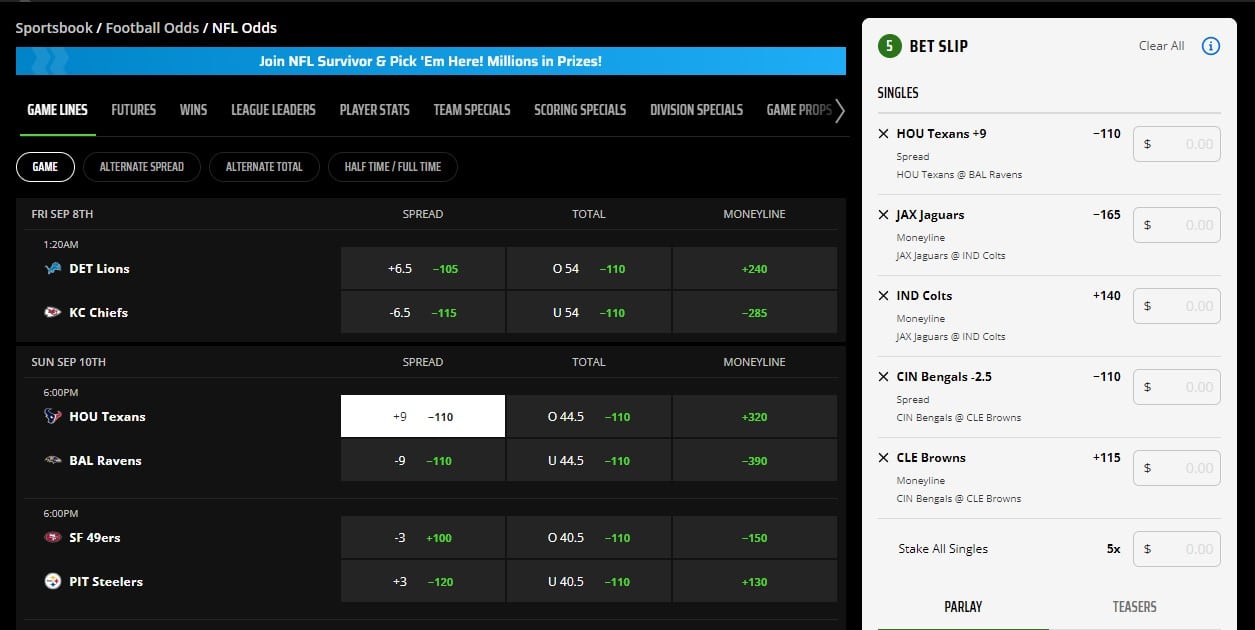Open the Team Specials tab
Viewport: 1255px width, 630px height.
tap(472, 110)
